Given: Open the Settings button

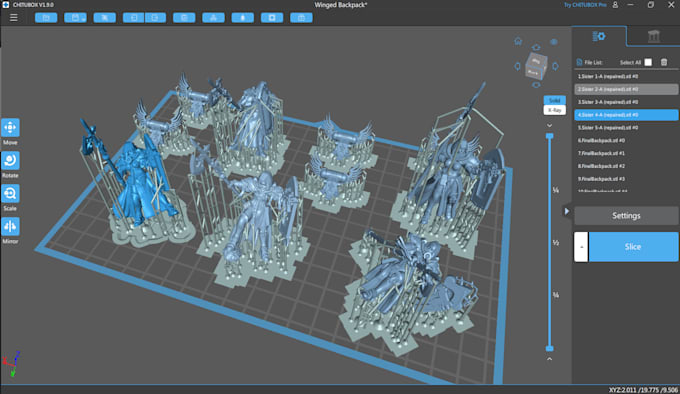Looking at the screenshot, I should [x=626, y=215].
